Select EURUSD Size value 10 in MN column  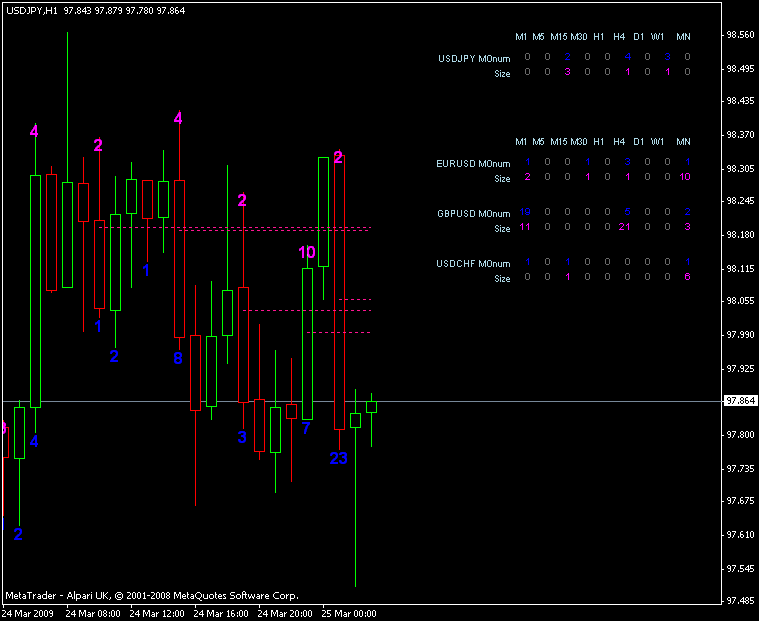click(x=685, y=178)
